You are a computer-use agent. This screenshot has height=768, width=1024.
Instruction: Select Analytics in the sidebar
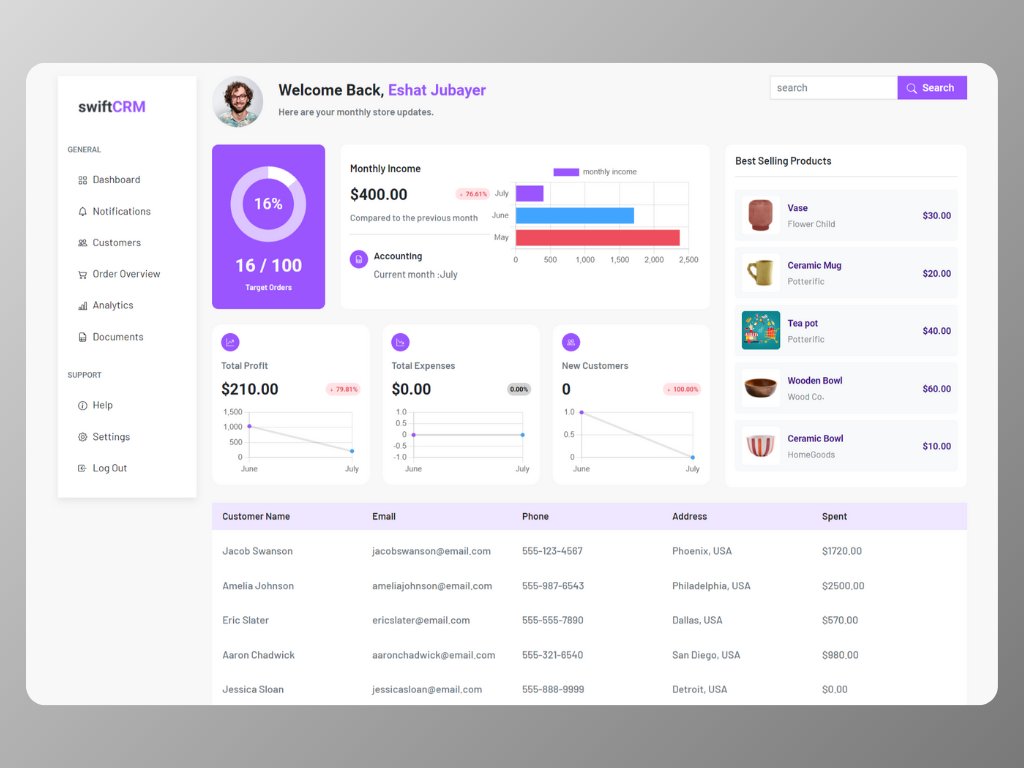coord(112,305)
